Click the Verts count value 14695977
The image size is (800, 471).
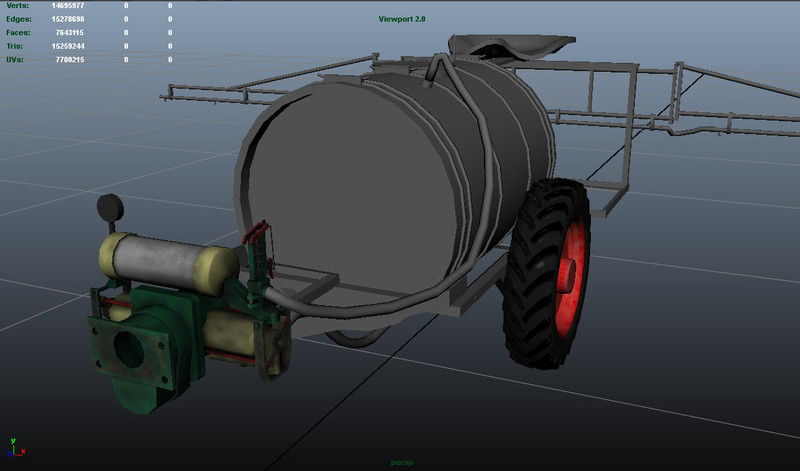point(67,6)
